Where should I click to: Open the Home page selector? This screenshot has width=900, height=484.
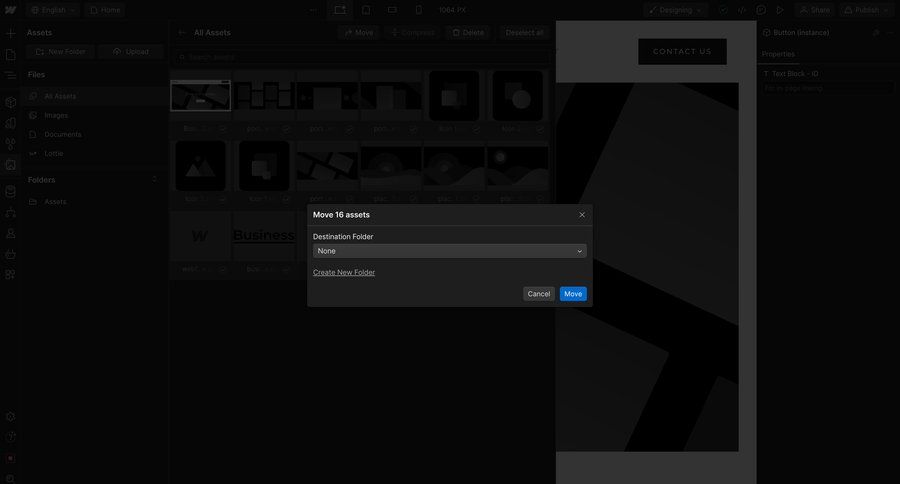coord(105,10)
